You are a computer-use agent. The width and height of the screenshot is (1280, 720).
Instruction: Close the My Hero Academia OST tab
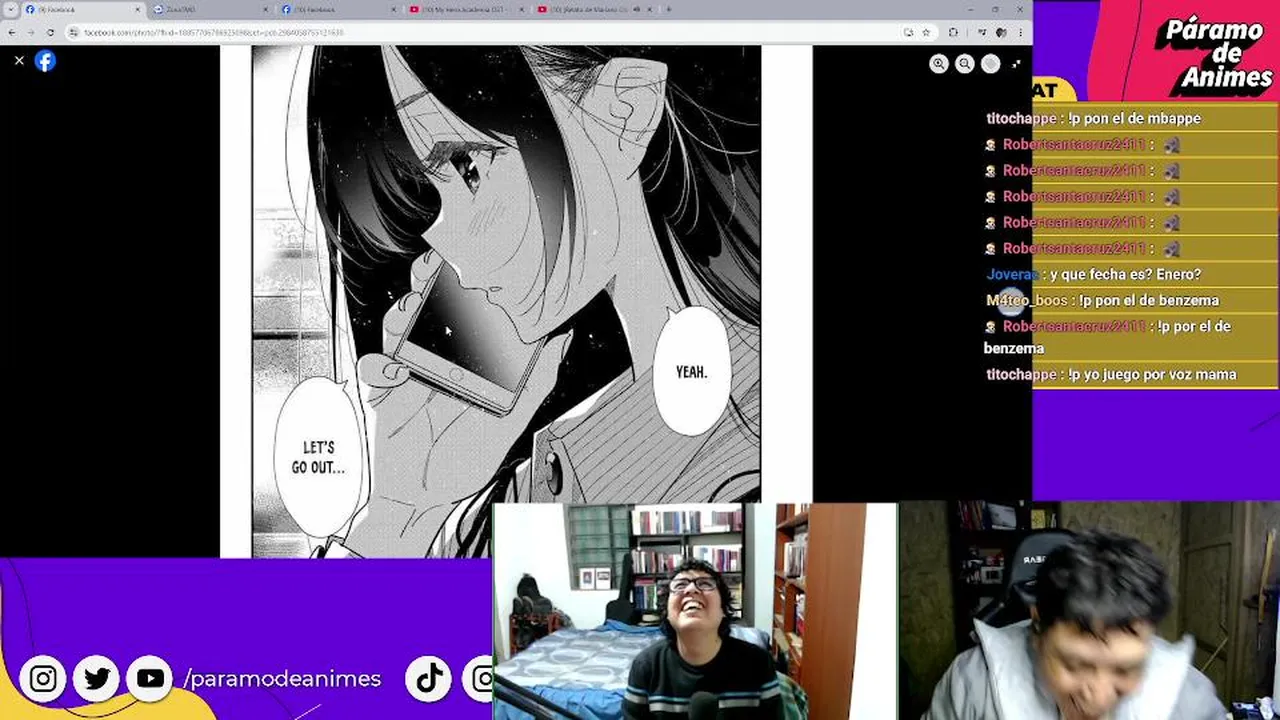pyautogui.click(x=520, y=9)
